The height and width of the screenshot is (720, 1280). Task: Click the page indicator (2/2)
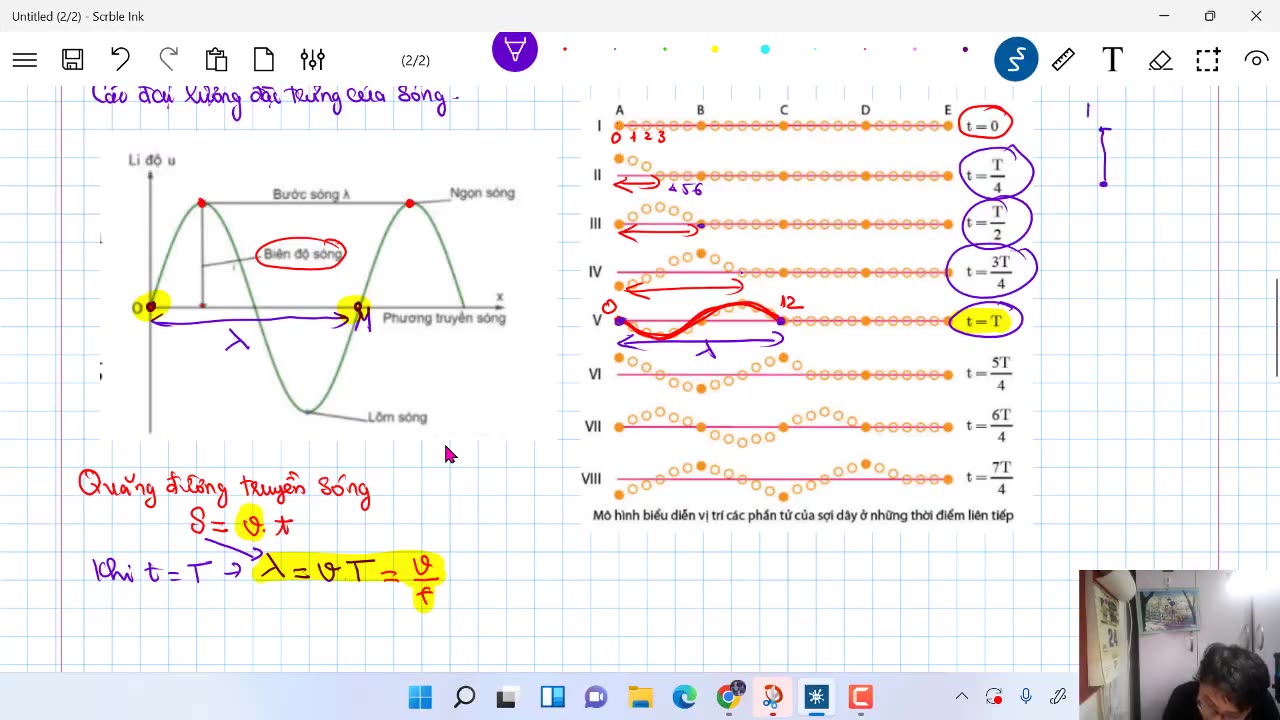[x=415, y=61]
